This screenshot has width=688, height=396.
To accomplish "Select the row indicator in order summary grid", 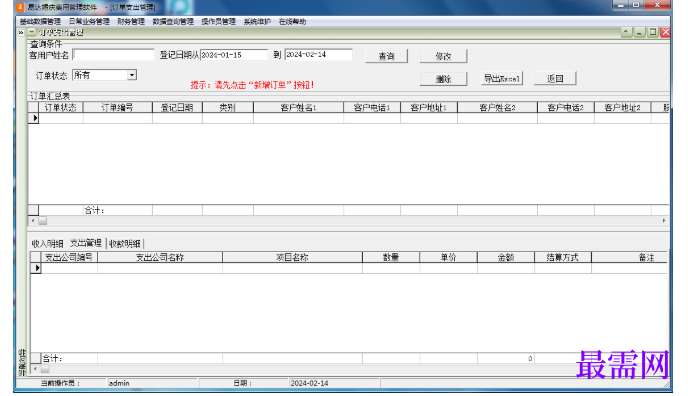I will (33, 118).
